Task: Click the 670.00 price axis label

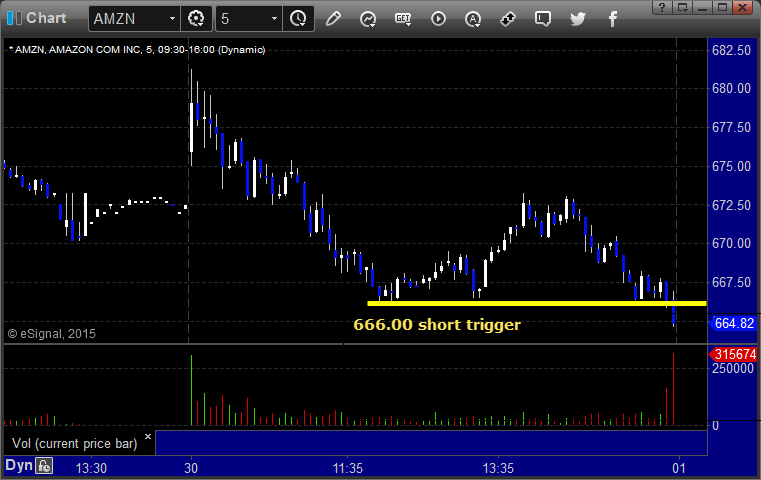Action: click(x=731, y=243)
